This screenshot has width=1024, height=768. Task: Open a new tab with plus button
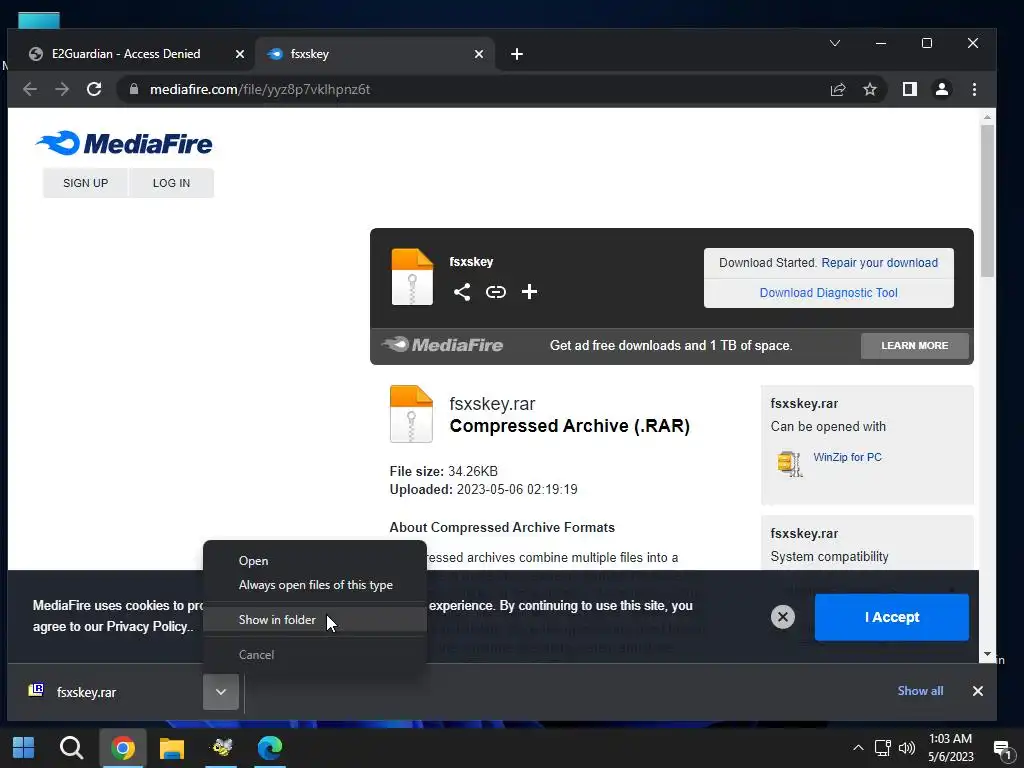[x=517, y=54]
